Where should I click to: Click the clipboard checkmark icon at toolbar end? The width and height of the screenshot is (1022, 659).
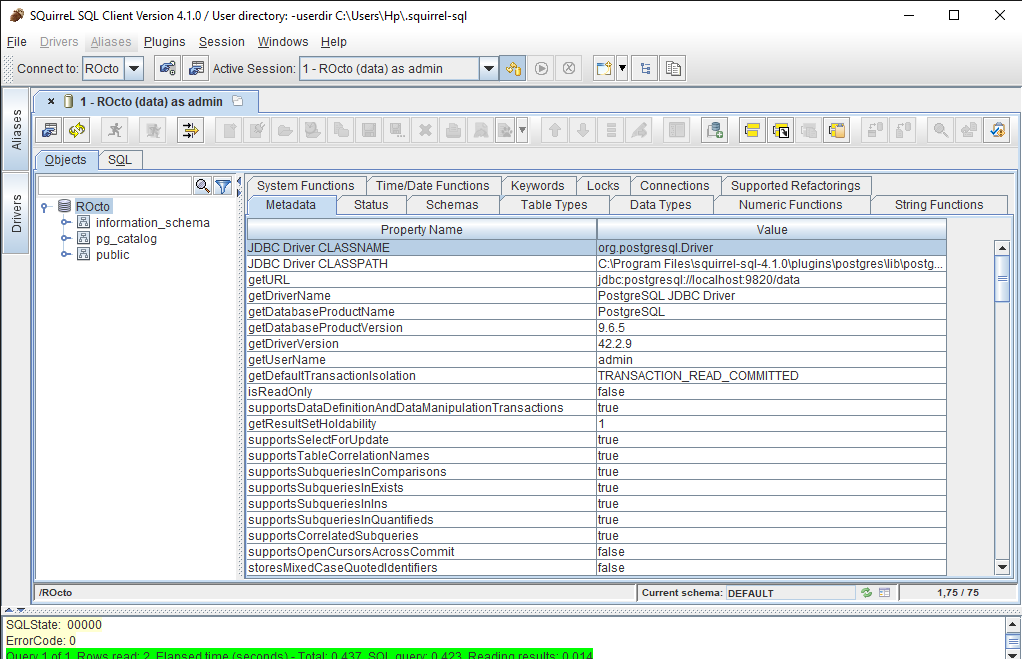coord(996,130)
